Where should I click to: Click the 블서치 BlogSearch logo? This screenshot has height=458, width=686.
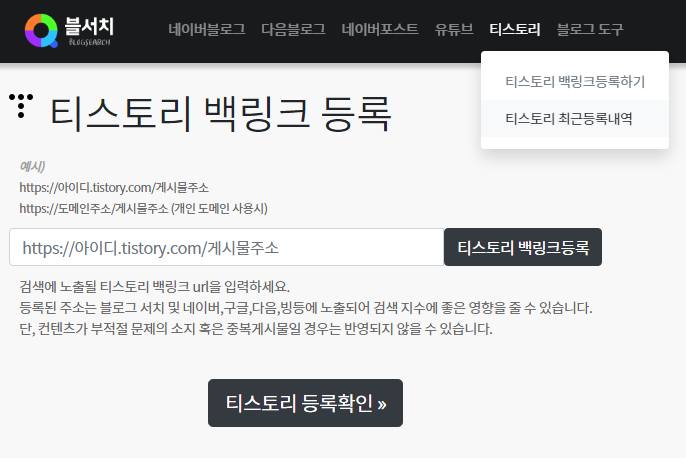[x=70, y=31]
